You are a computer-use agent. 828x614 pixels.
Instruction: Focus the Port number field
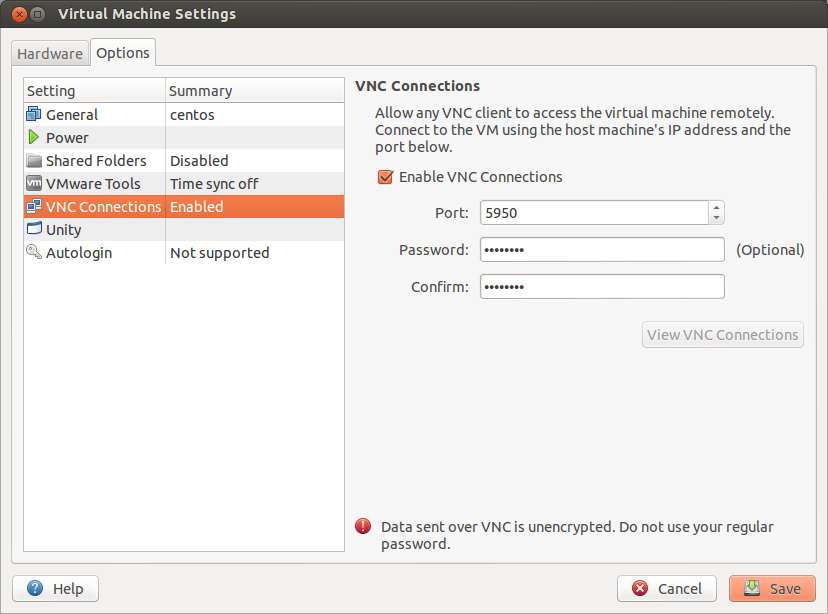coord(594,213)
